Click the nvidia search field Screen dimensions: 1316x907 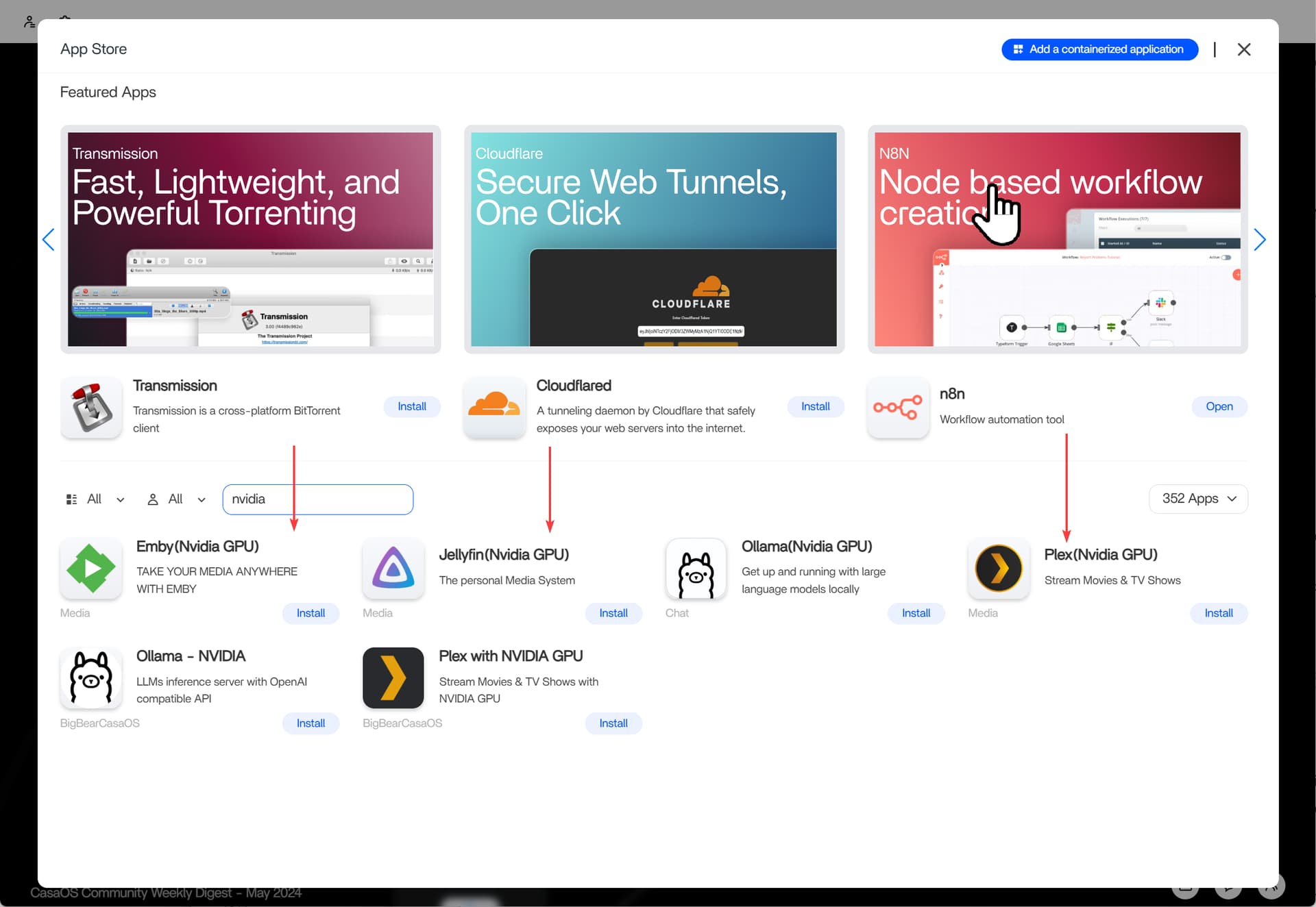pyautogui.click(x=318, y=499)
